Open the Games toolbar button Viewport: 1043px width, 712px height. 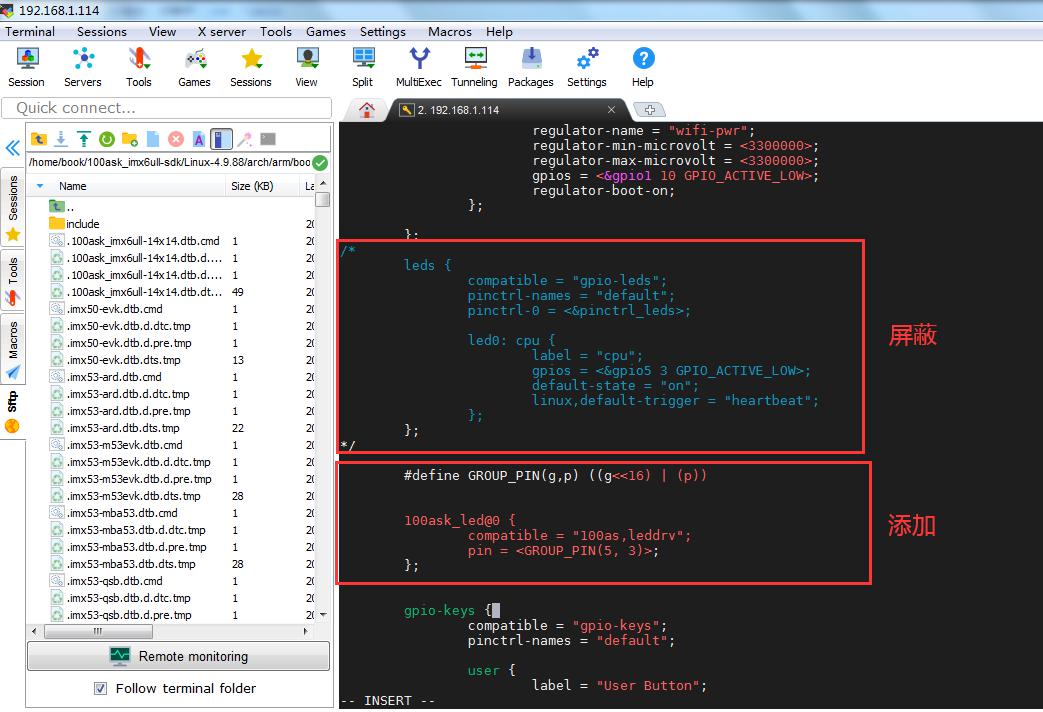[x=194, y=67]
